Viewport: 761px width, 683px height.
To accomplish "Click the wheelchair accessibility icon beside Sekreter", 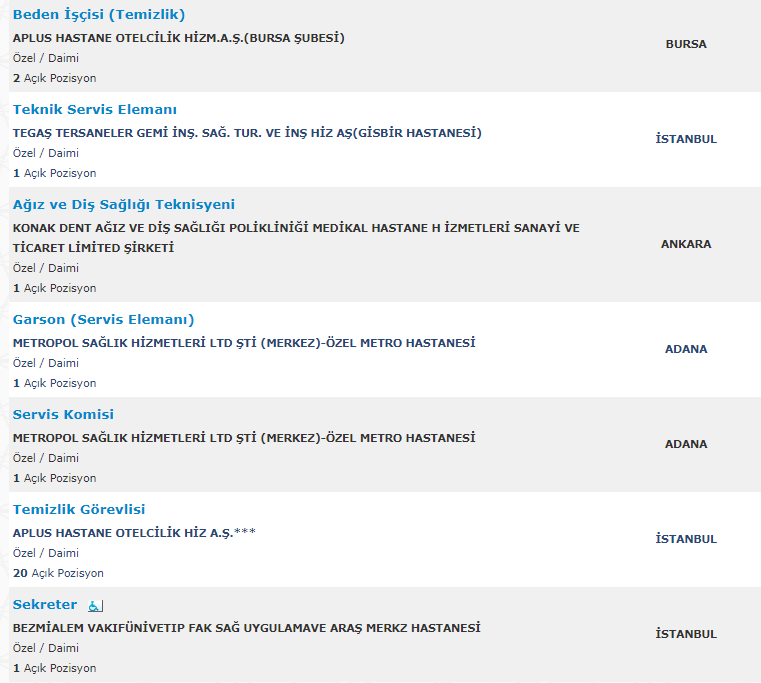I will (96, 606).
